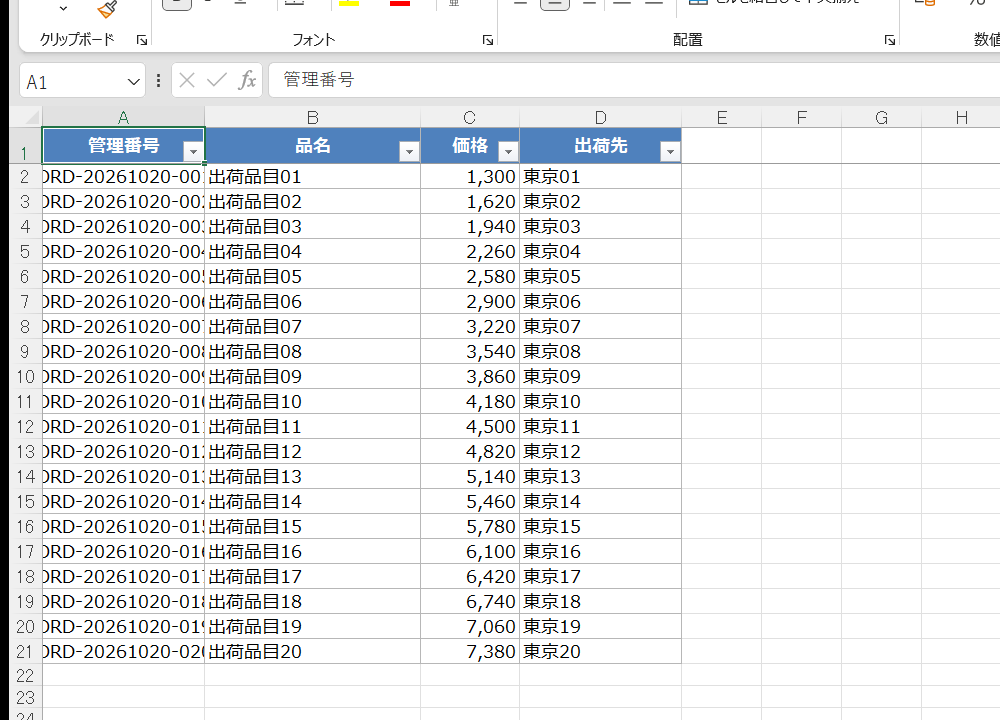The image size is (1000, 720).
Task: Select price cell 2,900
Action: [x=470, y=302]
